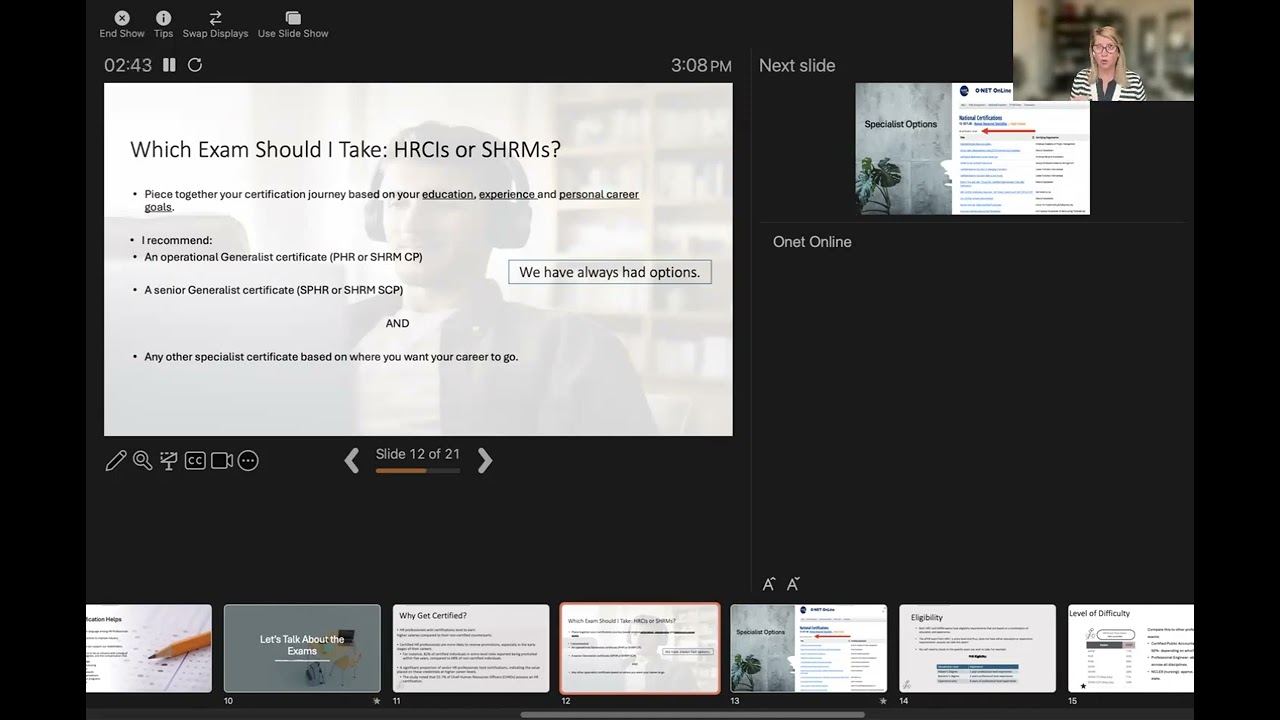Image resolution: width=1280 pixels, height=720 pixels.
Task: Click the slide progress bar
Action: point(418,470)
